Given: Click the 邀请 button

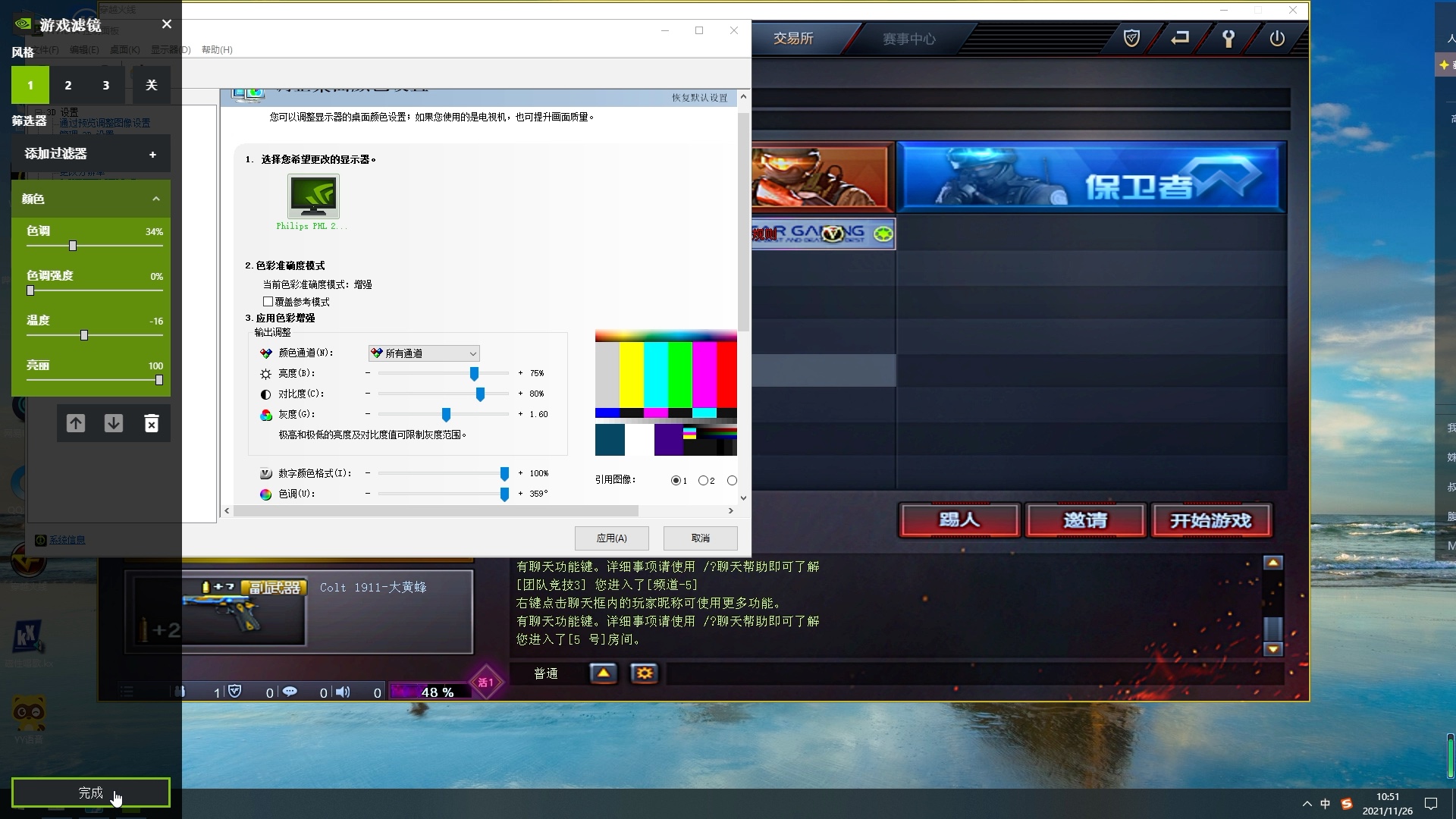Looking at the screenshot, I should (1085, 520).
